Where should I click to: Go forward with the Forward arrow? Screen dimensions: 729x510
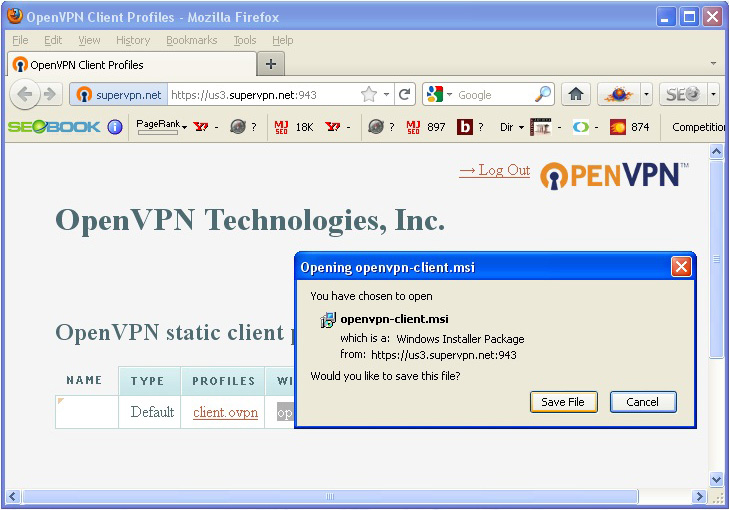49,94
